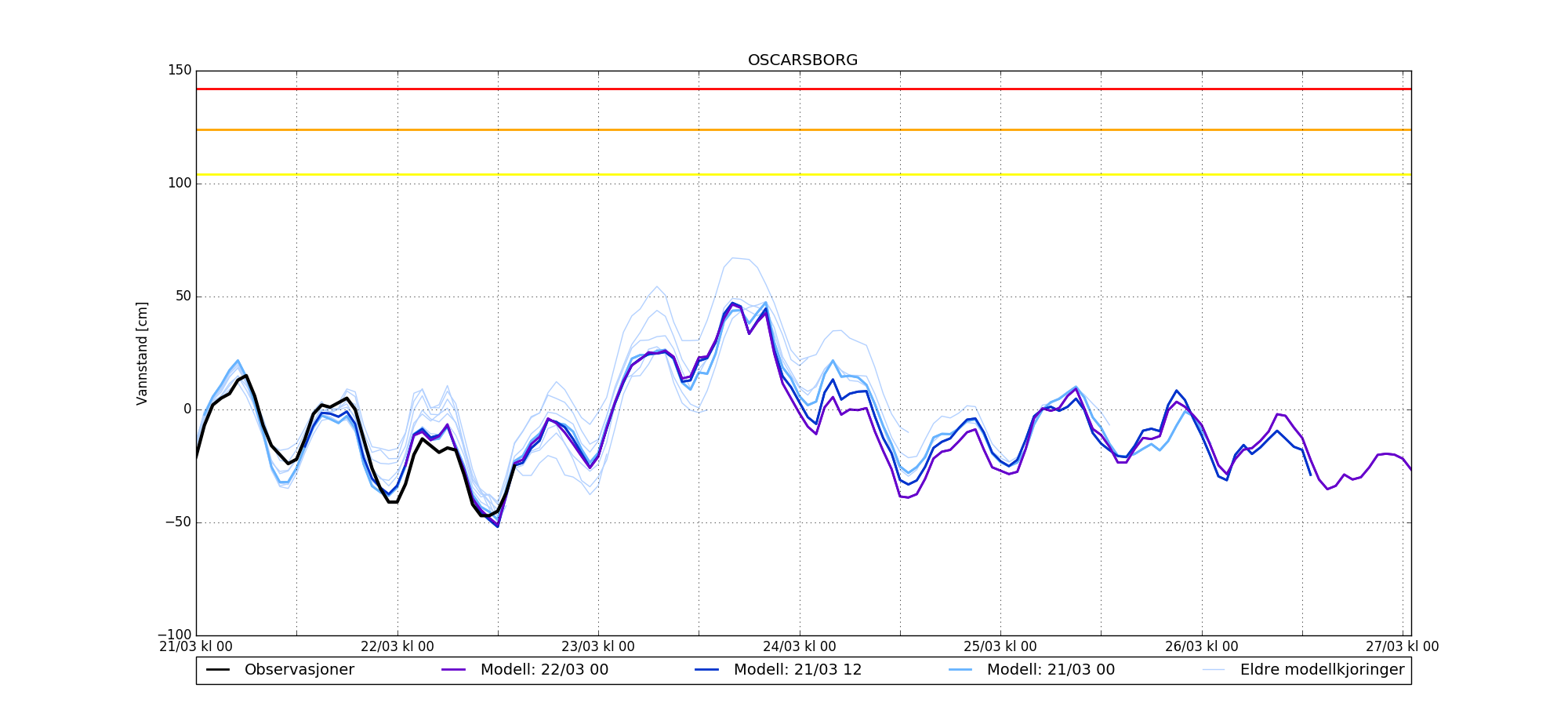Select the 24/03 kl 00 x-axis tick label
This screenshot has height=706, width=1568.
pos(799,646)
